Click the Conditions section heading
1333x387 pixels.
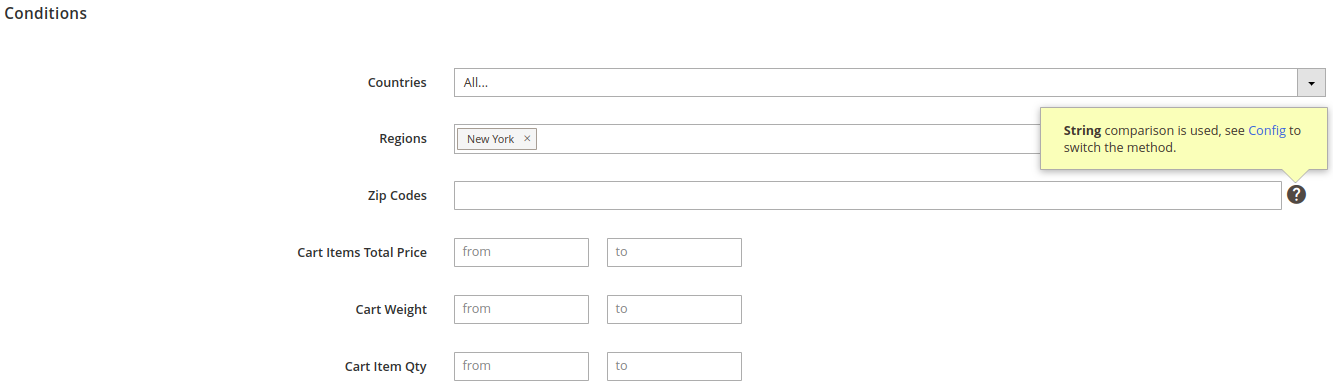[46, 14]
